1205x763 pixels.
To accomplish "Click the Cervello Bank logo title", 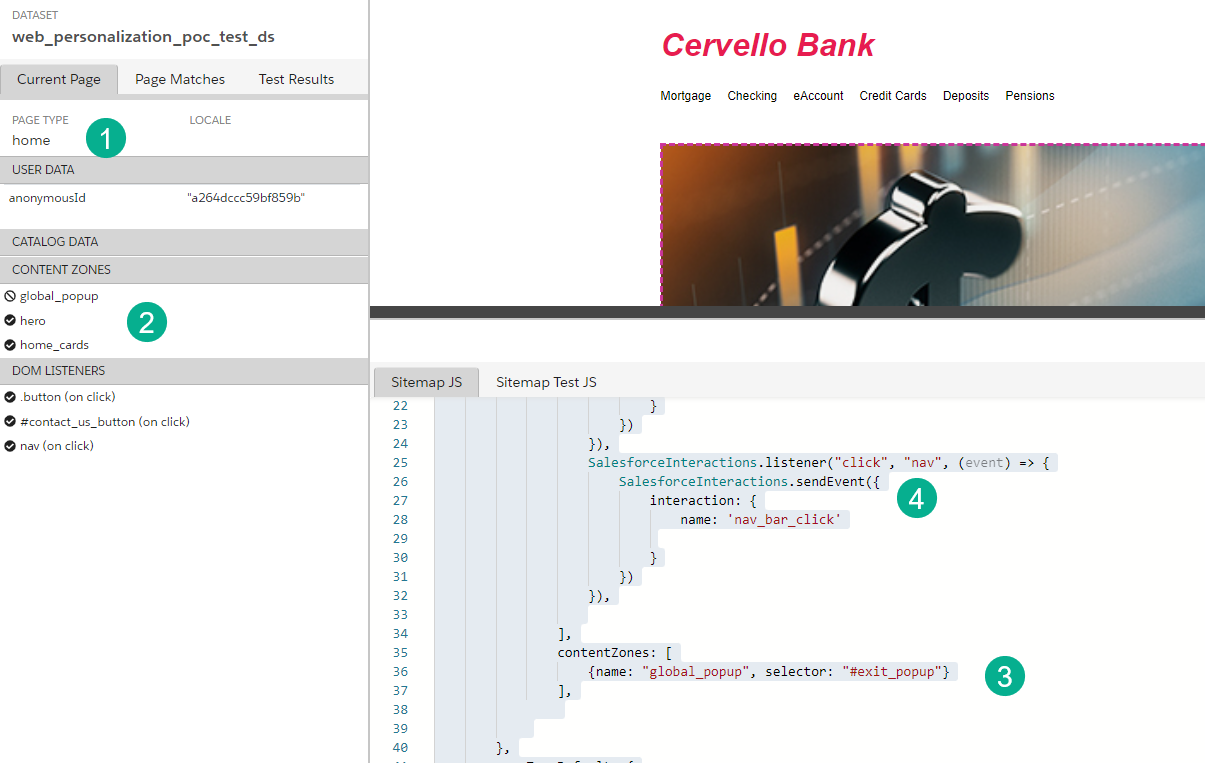I will 767,45.
